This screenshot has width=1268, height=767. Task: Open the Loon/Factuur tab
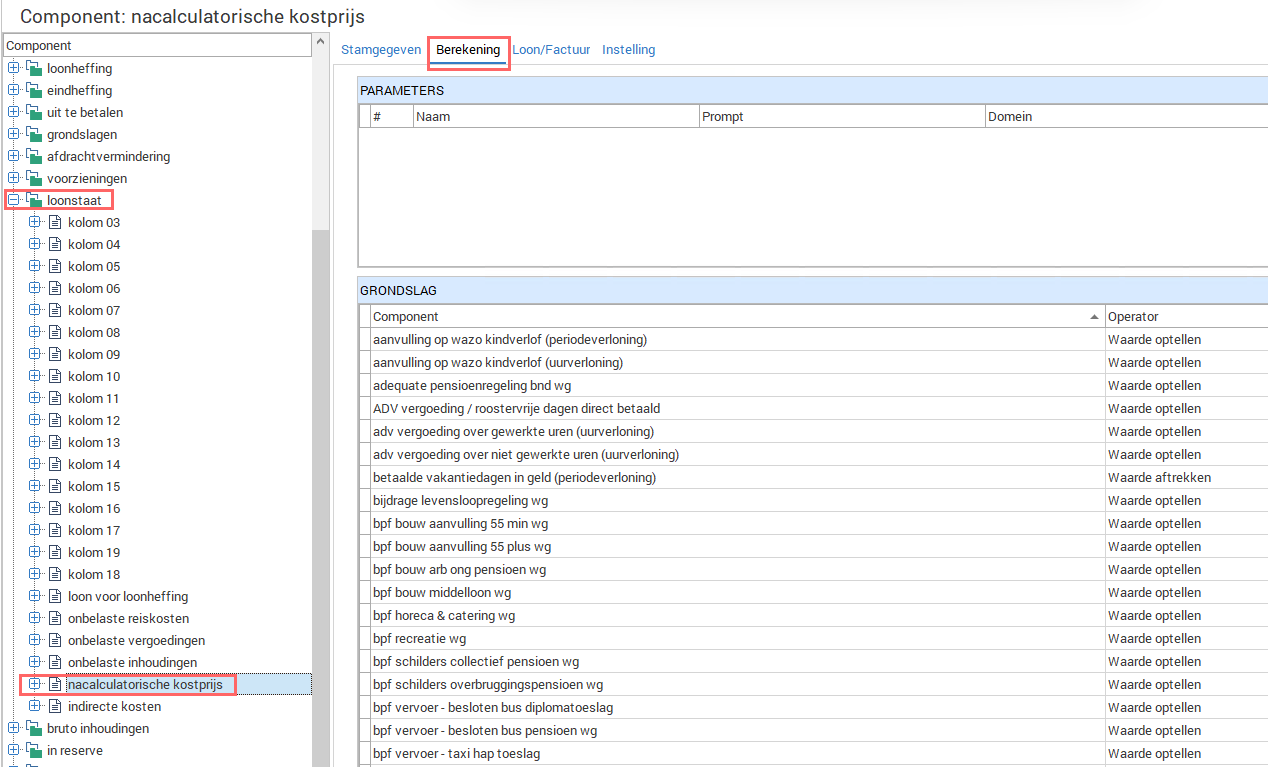pos(551,50)
